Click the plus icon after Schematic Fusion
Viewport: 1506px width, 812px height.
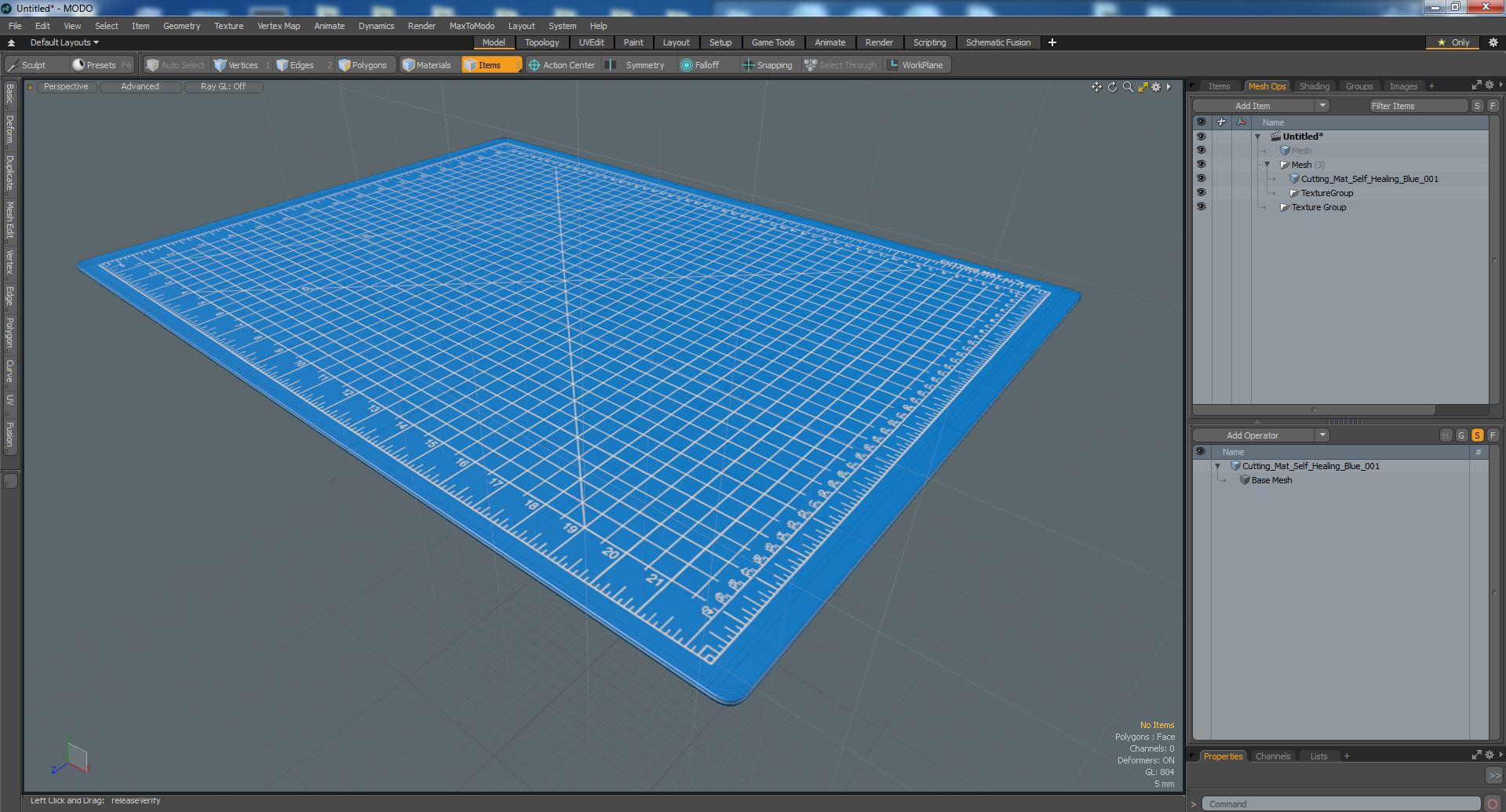pos(1052,42)
